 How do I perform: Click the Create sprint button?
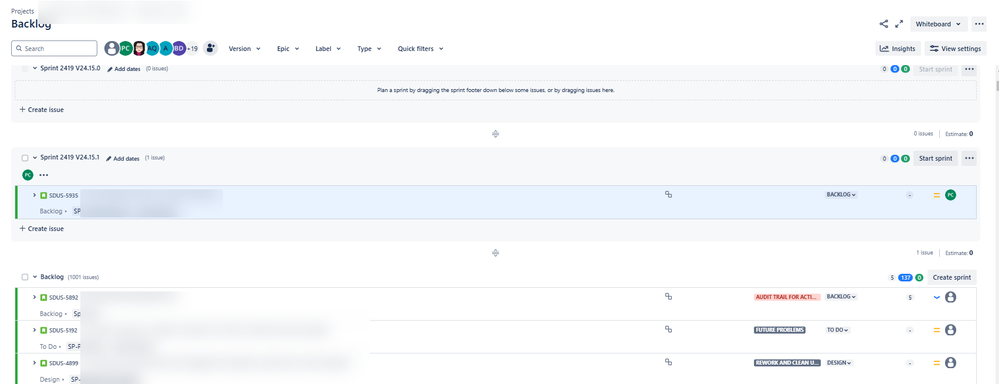(952, 277)
